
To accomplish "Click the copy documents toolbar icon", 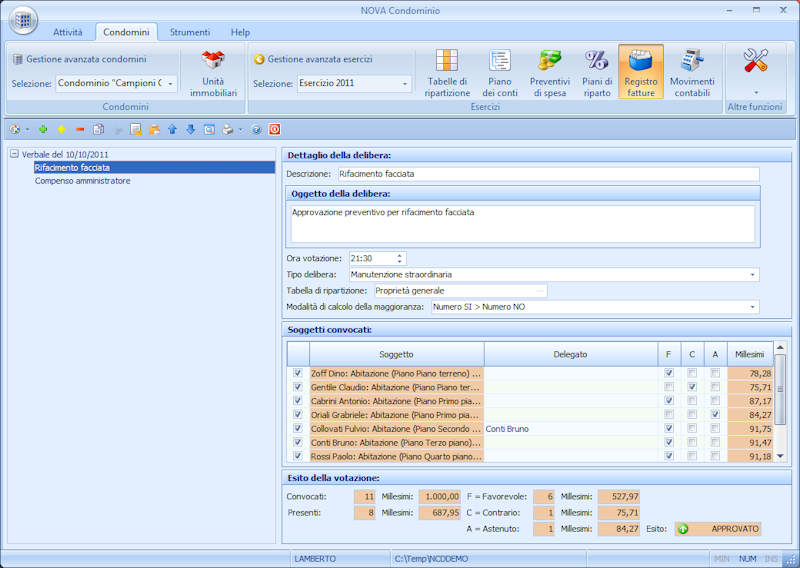I will pos(98,130).
